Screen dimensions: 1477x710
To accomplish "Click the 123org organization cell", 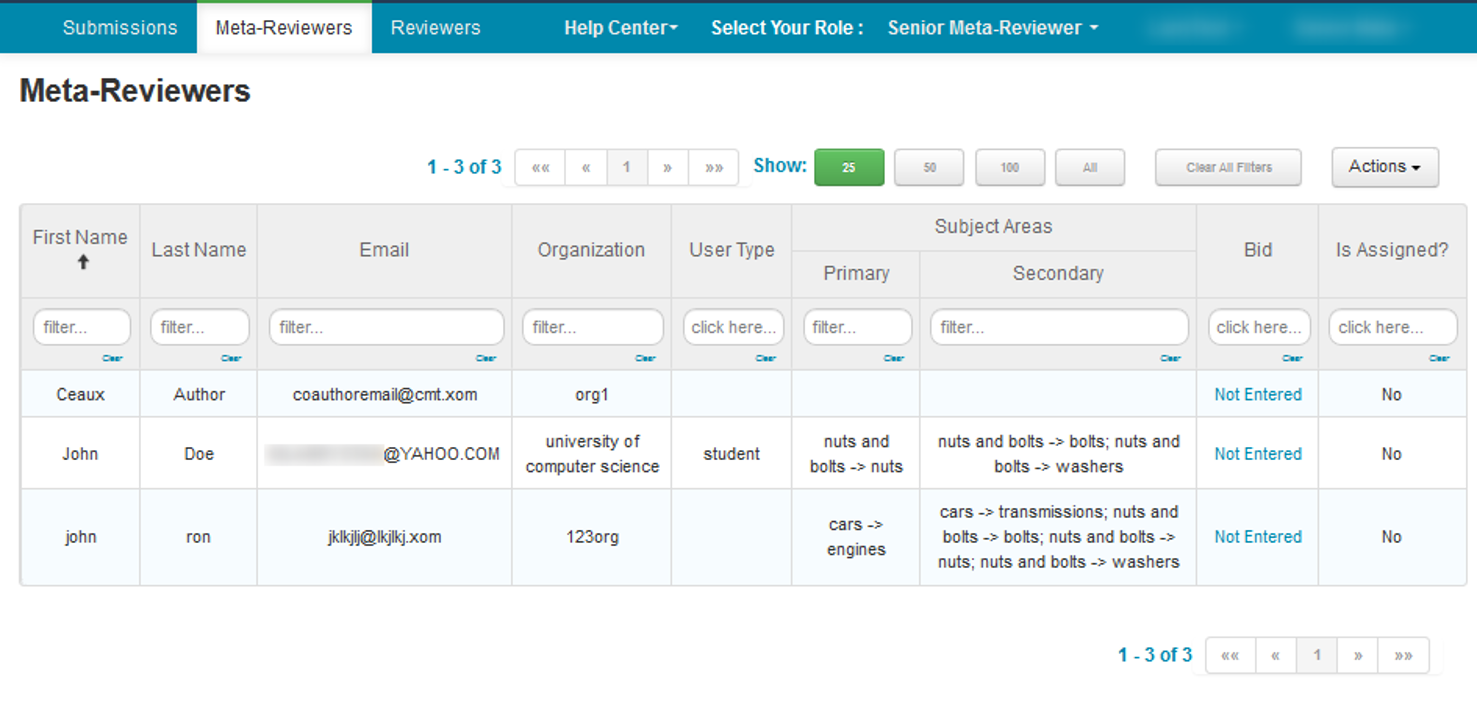I will [592, 537].
